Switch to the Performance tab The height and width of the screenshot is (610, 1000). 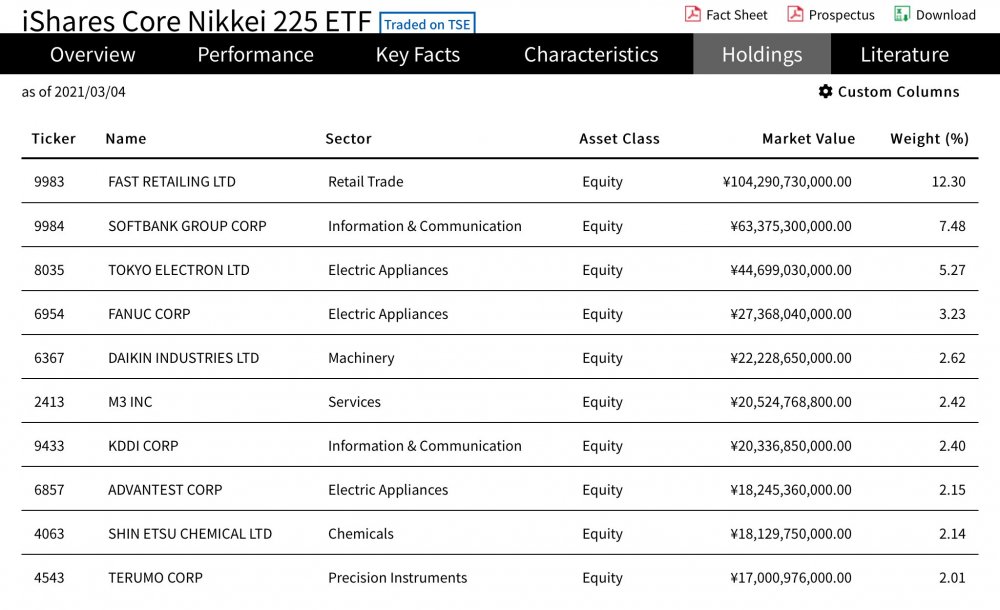click(255, 55)
